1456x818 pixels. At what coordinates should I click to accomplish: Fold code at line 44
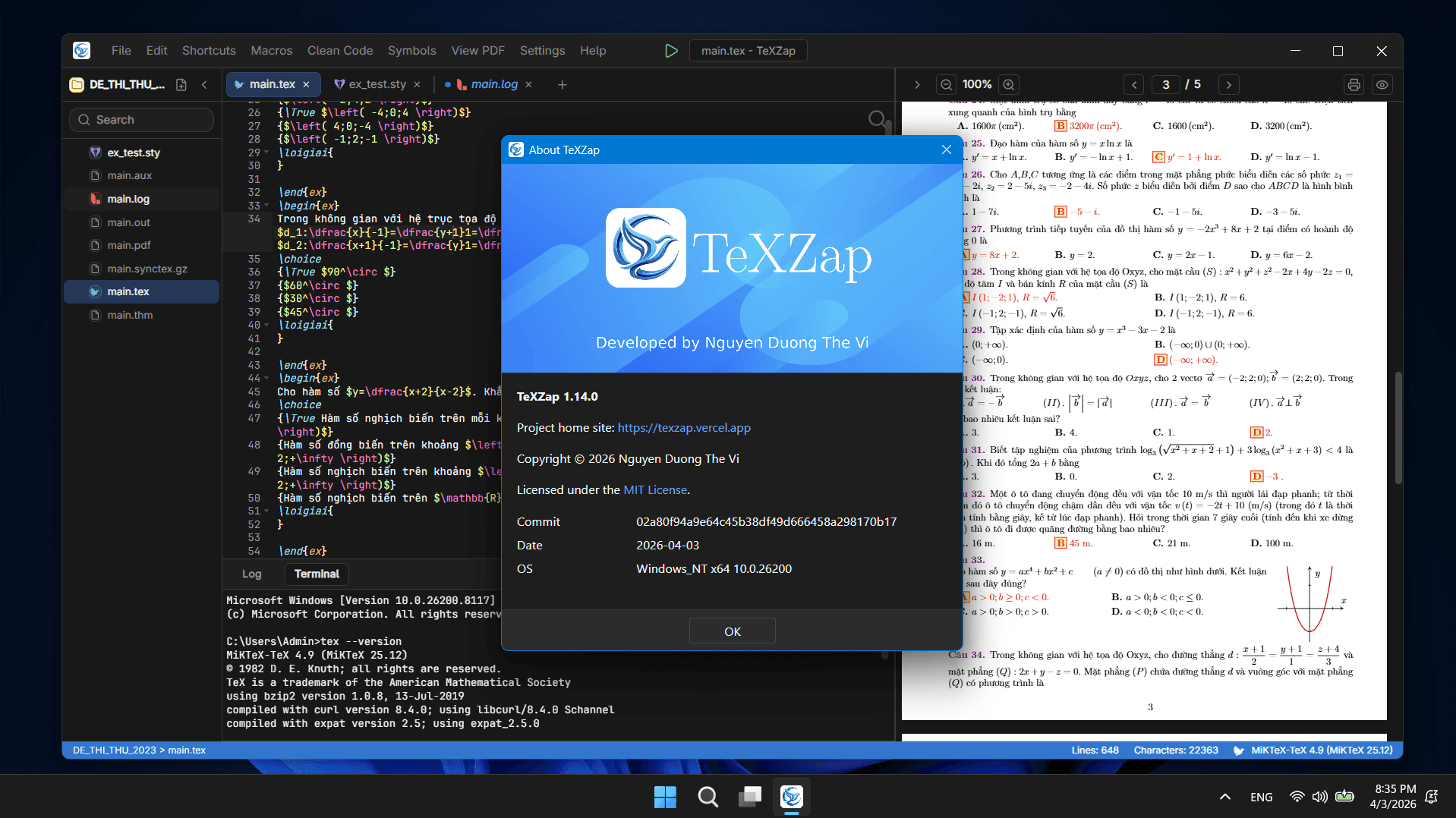coord(267,378)
